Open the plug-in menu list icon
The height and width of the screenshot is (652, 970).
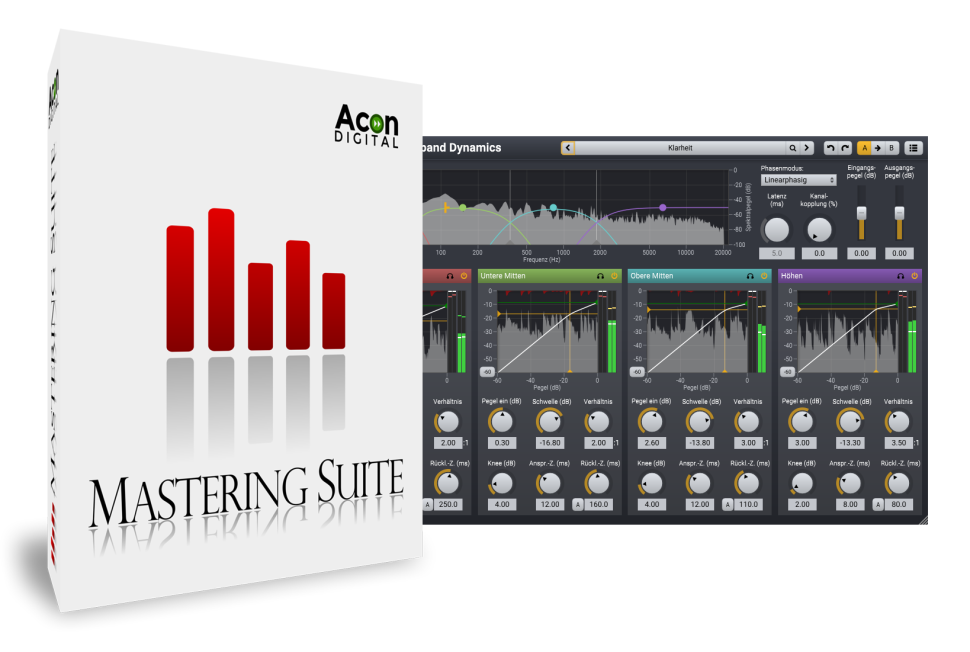913,148
